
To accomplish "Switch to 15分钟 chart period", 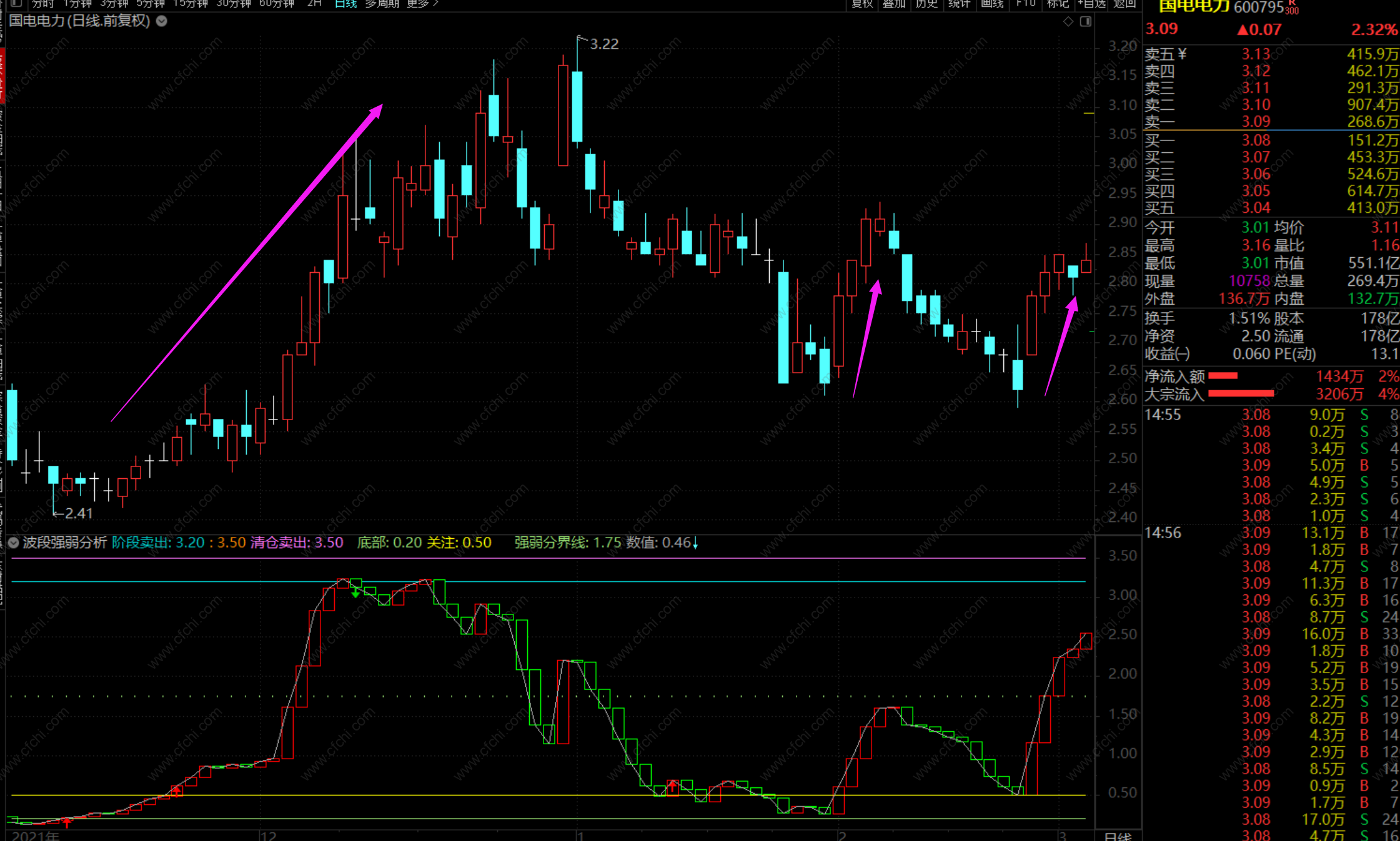I will pos(190,4).
